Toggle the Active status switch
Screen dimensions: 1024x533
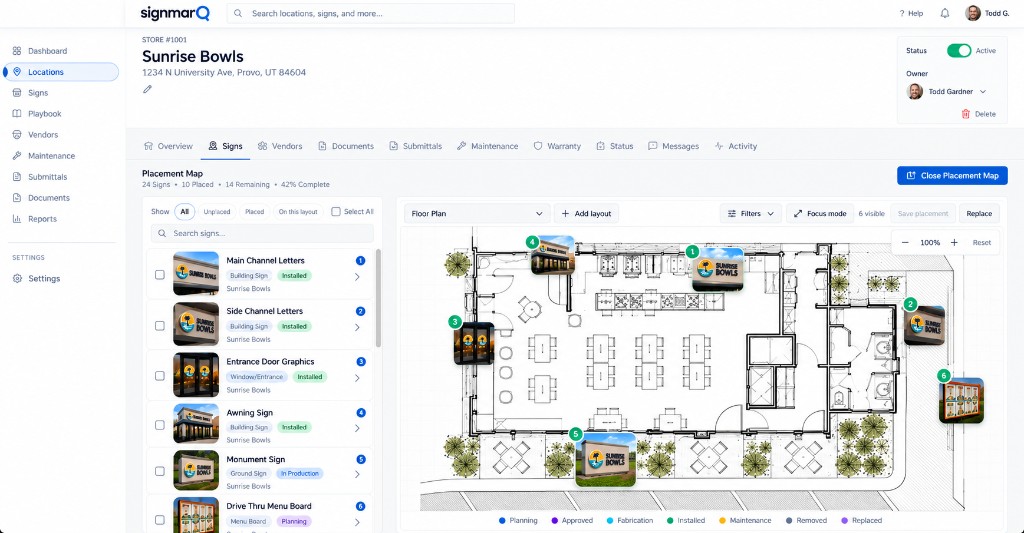pos(959,50)
